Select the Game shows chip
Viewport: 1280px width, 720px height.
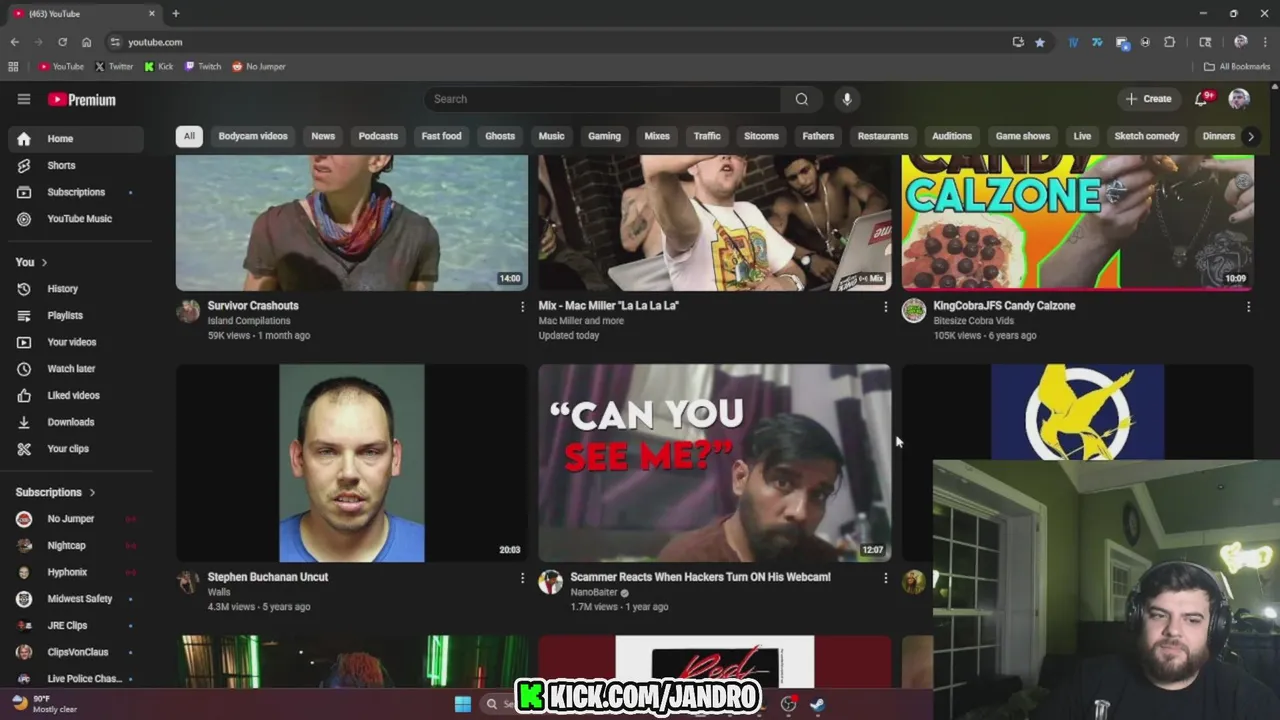(1023, 136)
